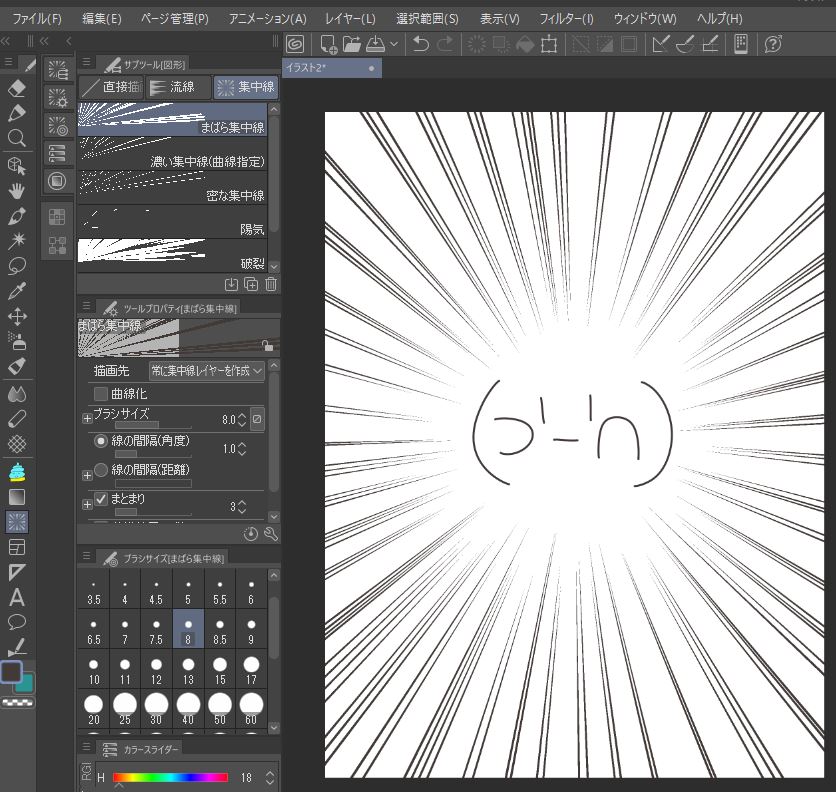Select the Zoom magnifier tool
The image size is (836, 792).
point(16,138)
